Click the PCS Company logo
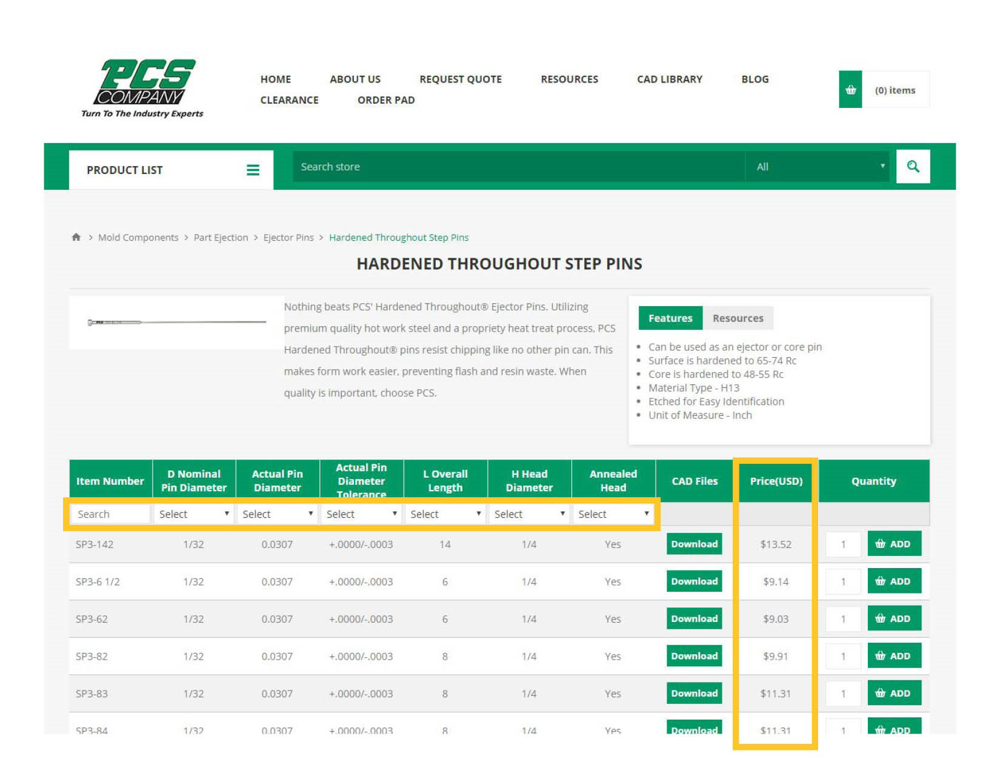The width and height of the screenshot is (1000, 773). tap(142, 88)
